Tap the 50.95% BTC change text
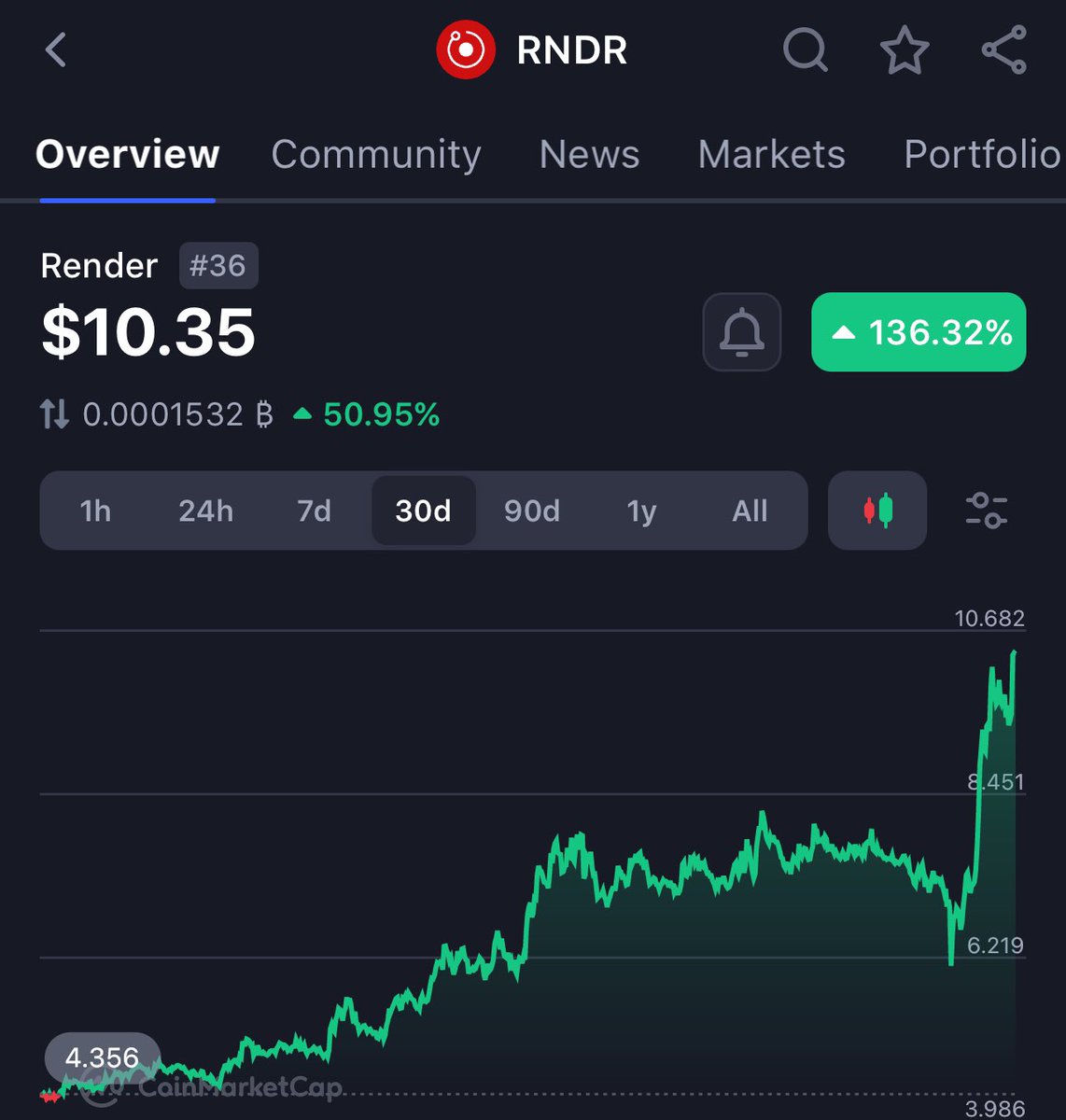The width and height of the screenshot is (1066, 1120). 366,413
